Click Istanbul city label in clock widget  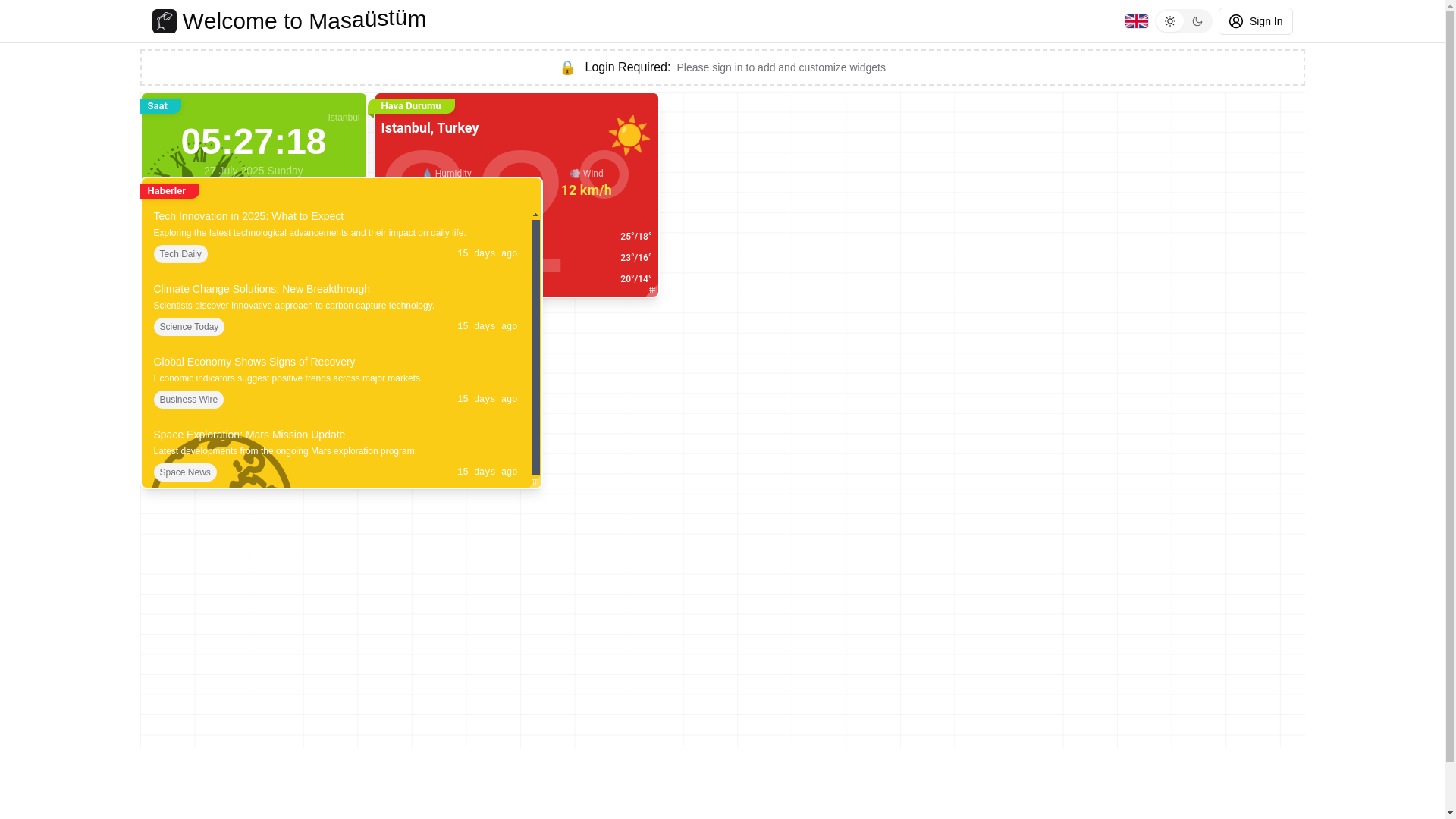344,118
